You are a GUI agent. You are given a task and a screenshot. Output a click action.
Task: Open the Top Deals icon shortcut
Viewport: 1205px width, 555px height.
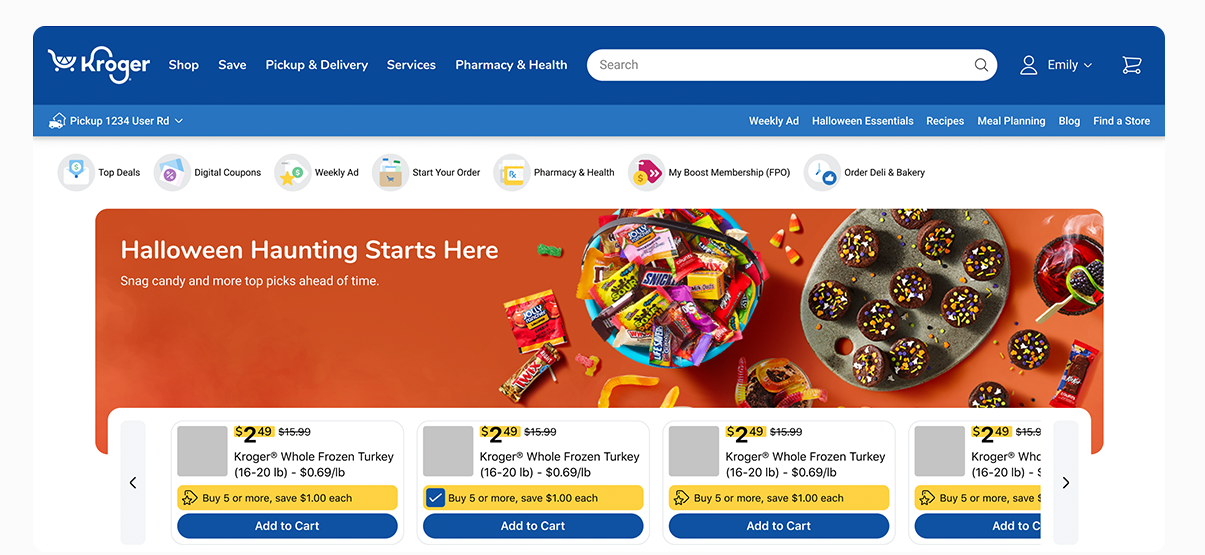76,173
